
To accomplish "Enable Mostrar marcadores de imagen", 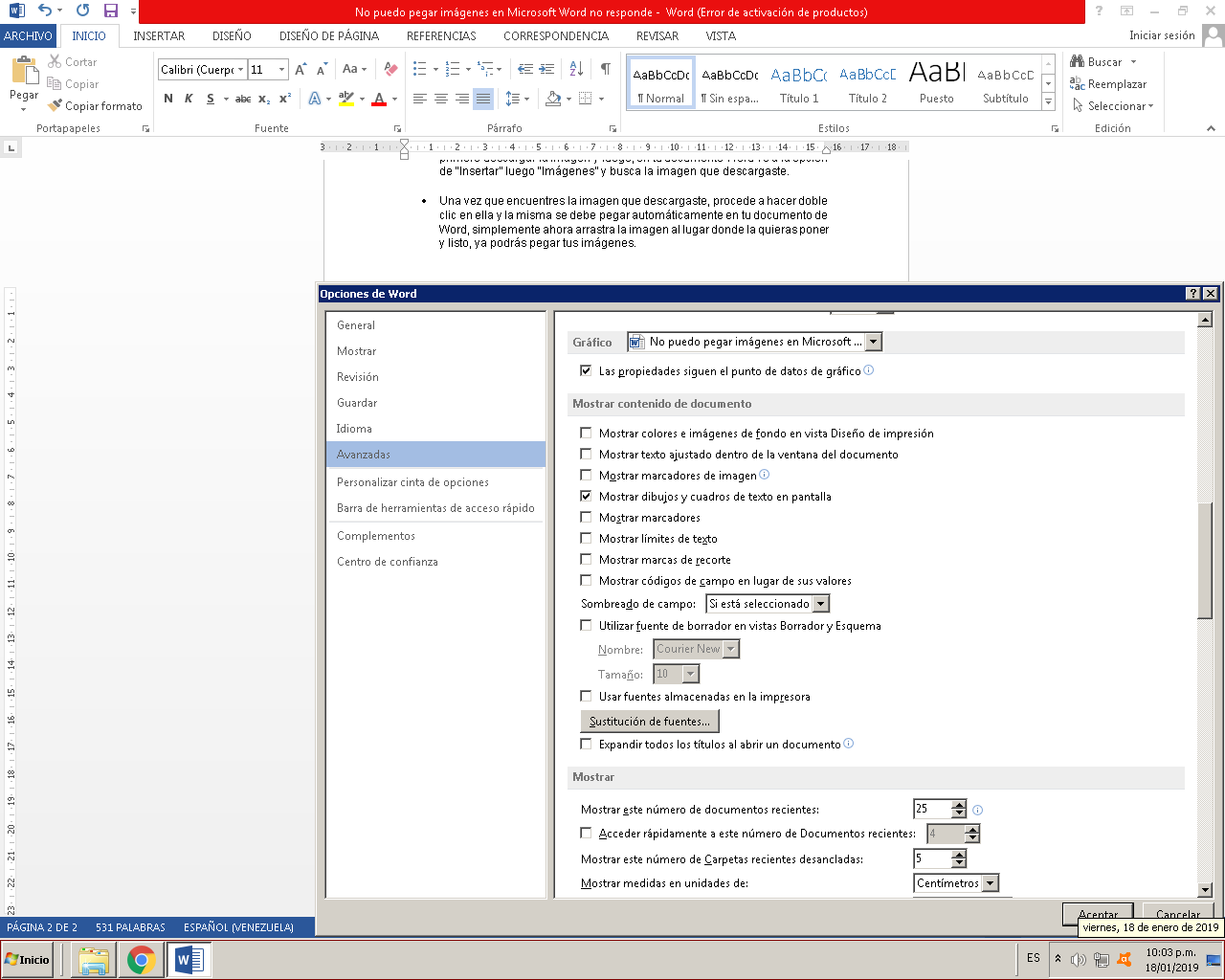I will click(586, 475).
